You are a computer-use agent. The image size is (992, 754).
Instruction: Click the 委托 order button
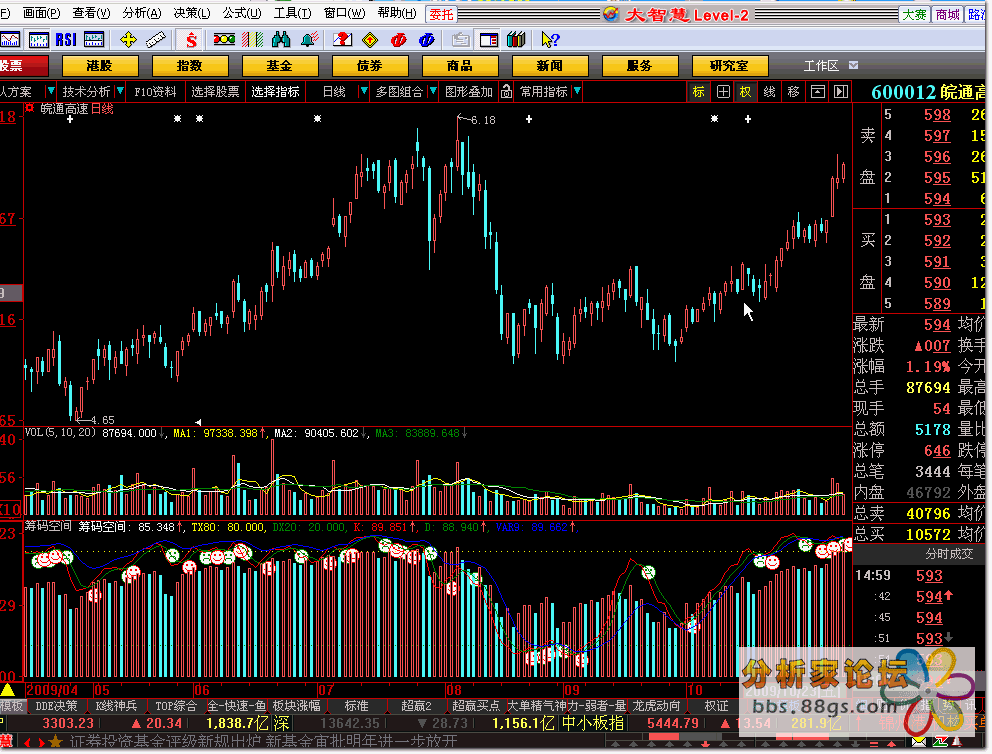(441, 14)
